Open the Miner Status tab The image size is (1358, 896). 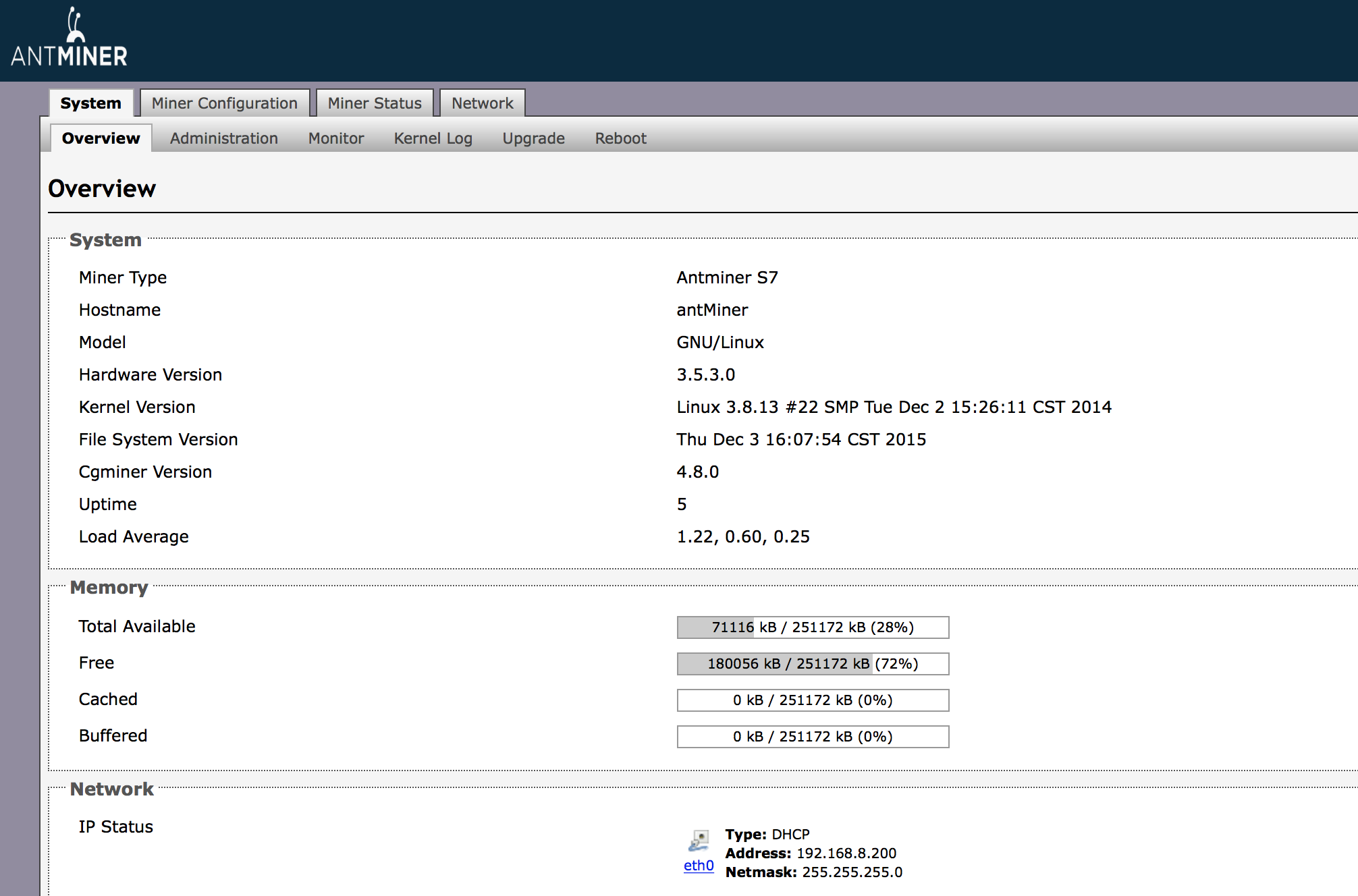tap(375, 103)
